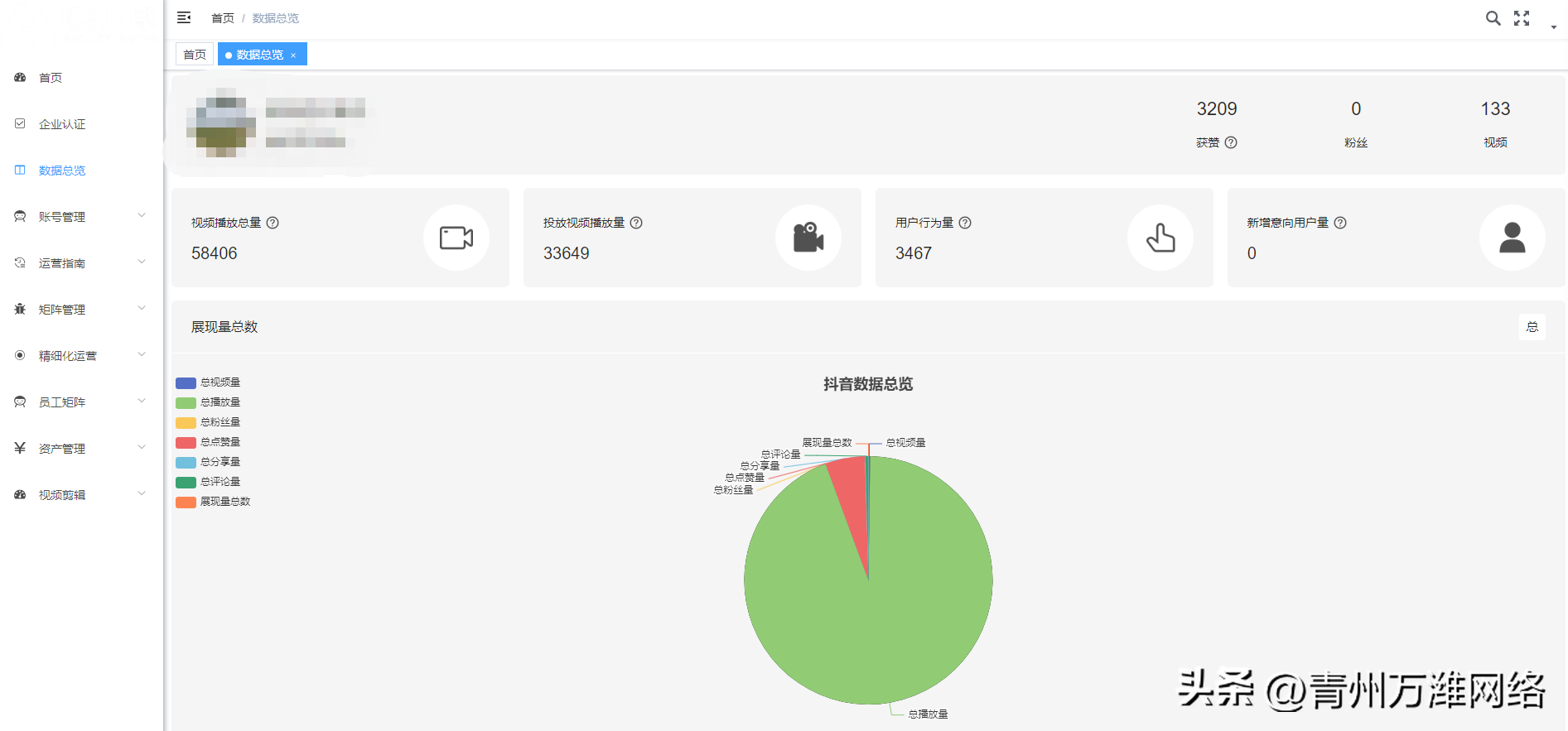Close the 数据总览 tab

coord(293,55)
